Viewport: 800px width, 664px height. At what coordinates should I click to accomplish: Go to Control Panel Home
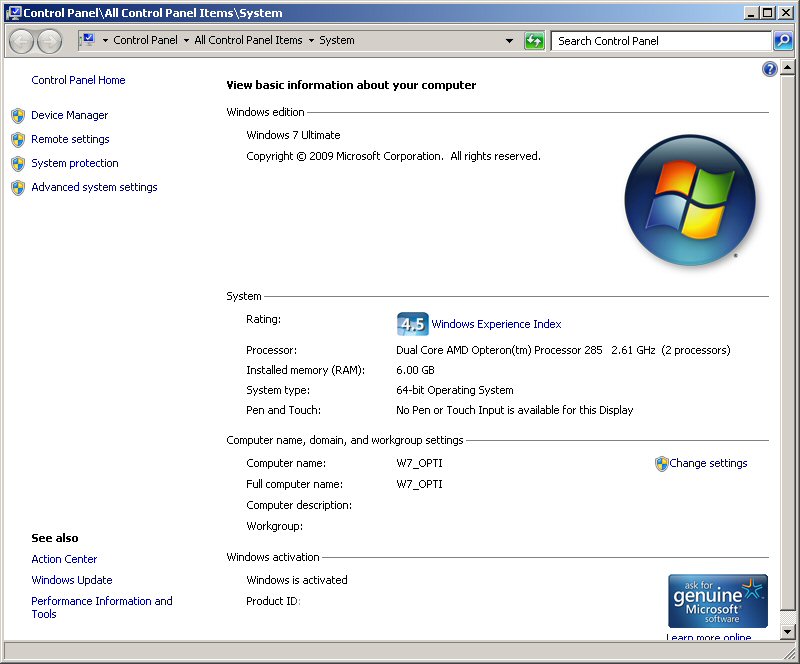(78, 80)
